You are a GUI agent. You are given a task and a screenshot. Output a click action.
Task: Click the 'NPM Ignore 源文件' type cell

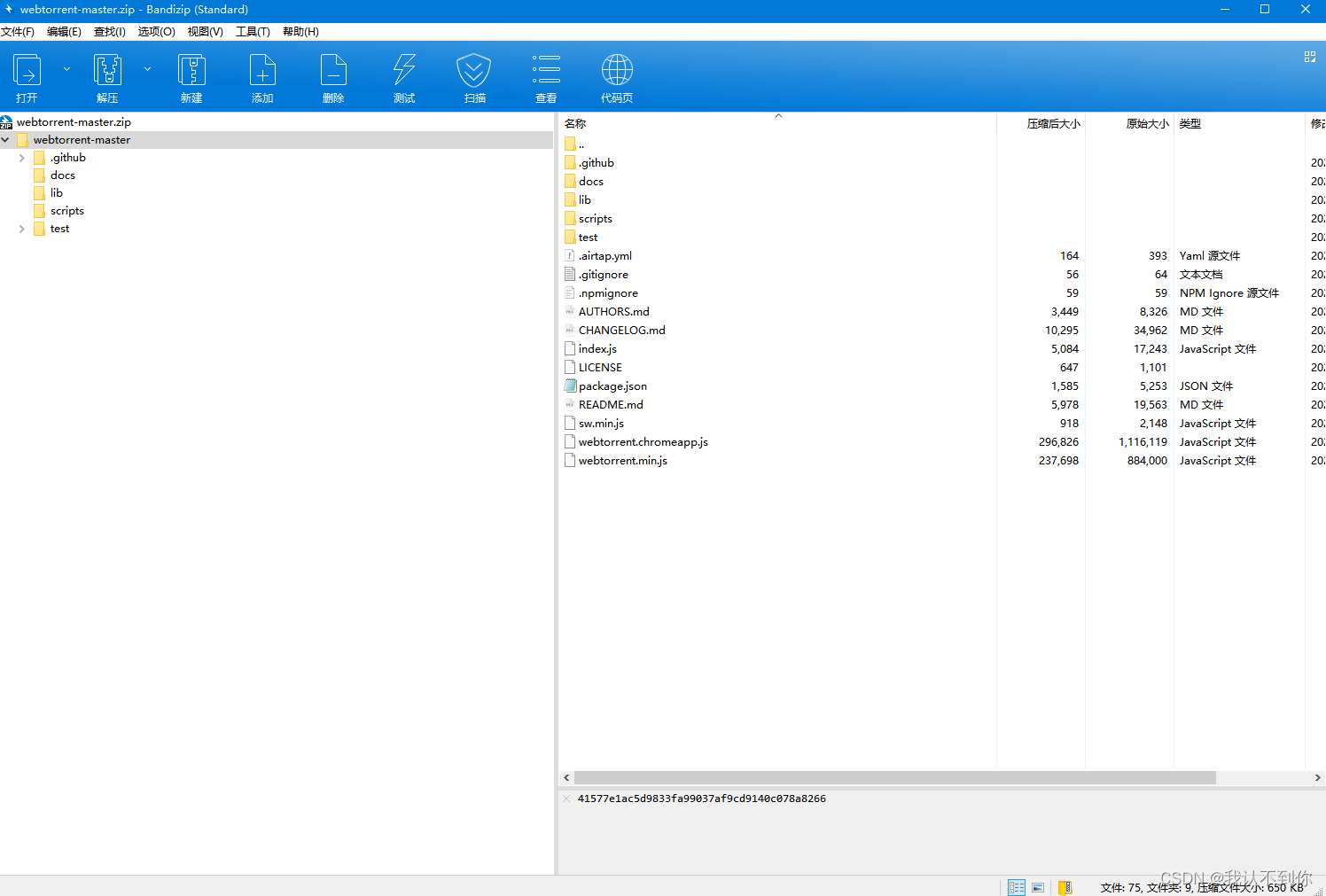(1229, 293)
